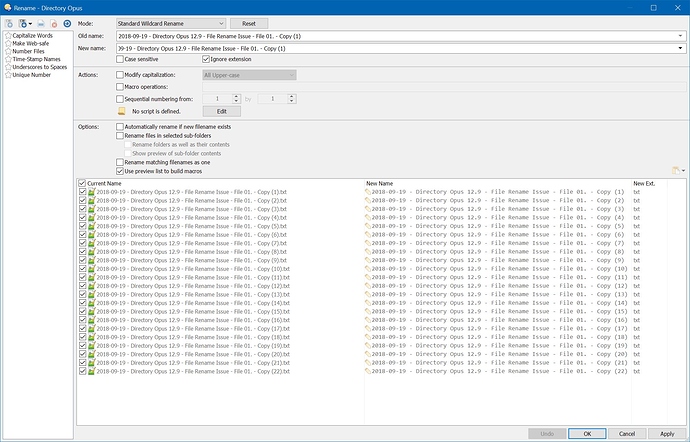Click the file icon of Copy (12).txt row
The height and width of the screenshot is (442, 690).
tap(92, 286)
